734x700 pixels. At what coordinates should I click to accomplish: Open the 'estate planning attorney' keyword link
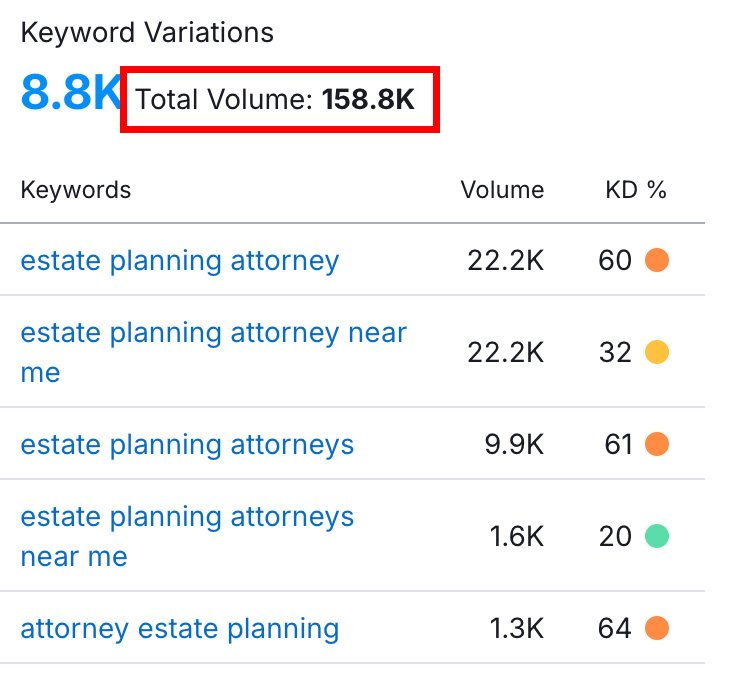coord(180,261)
